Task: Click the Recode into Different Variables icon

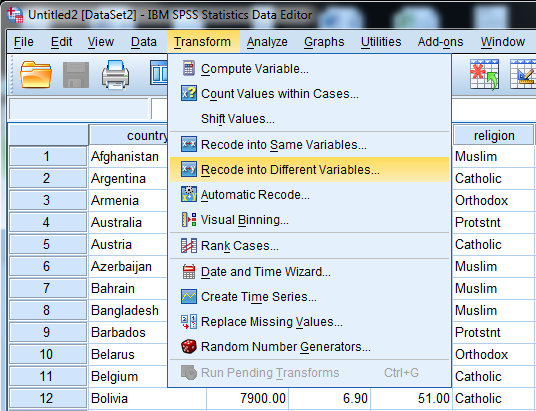Action: point(189,169)
